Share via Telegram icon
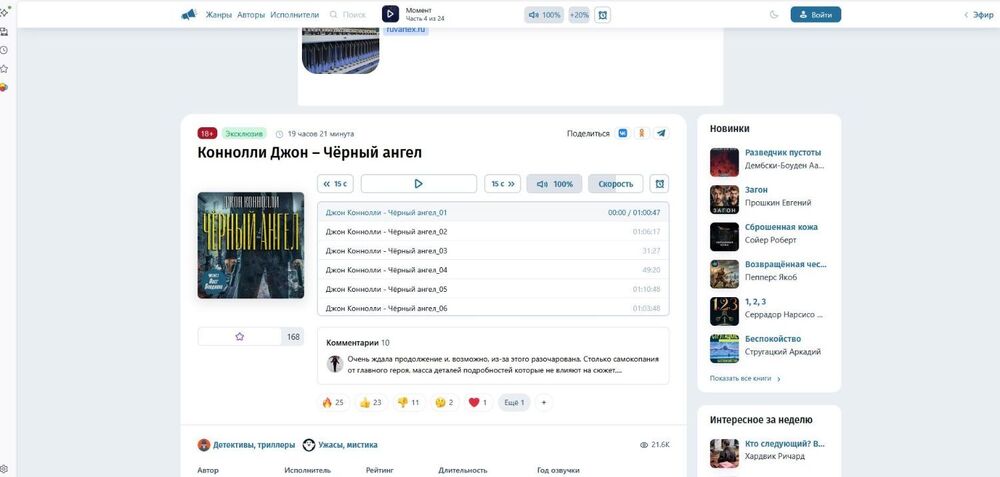This screenshot has width=1000, height=477. (661, 133)
